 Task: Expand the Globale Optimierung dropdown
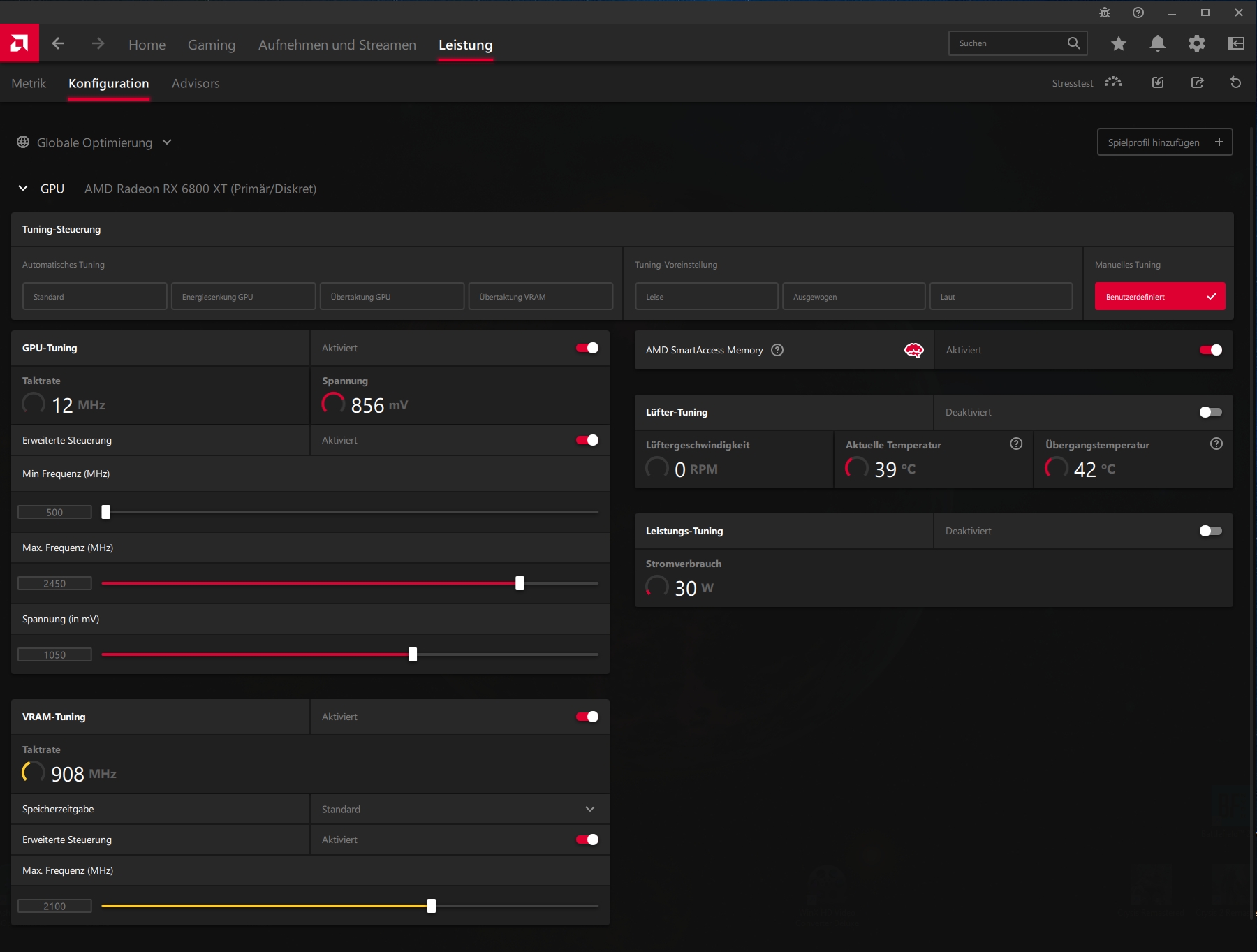(x=167, y=142)
